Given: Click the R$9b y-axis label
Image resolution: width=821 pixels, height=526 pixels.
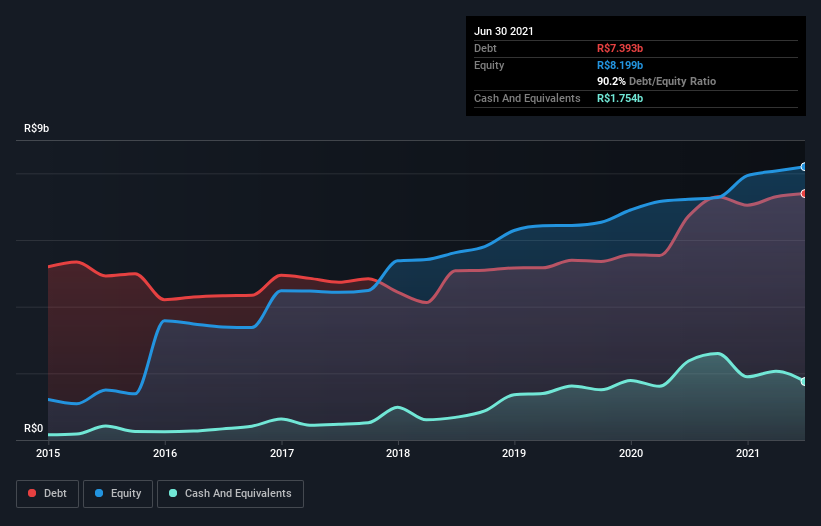Looking at the screenshot, I should click(37, 129).
